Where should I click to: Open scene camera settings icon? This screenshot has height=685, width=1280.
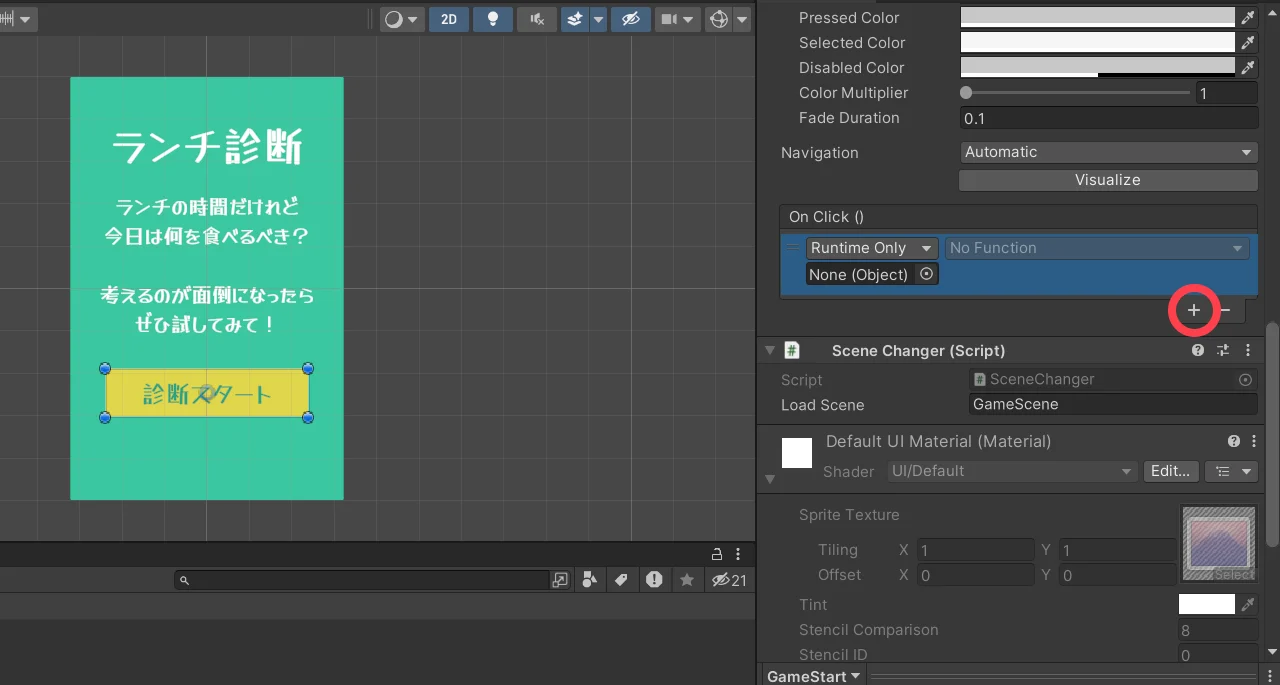click(669, 19)
